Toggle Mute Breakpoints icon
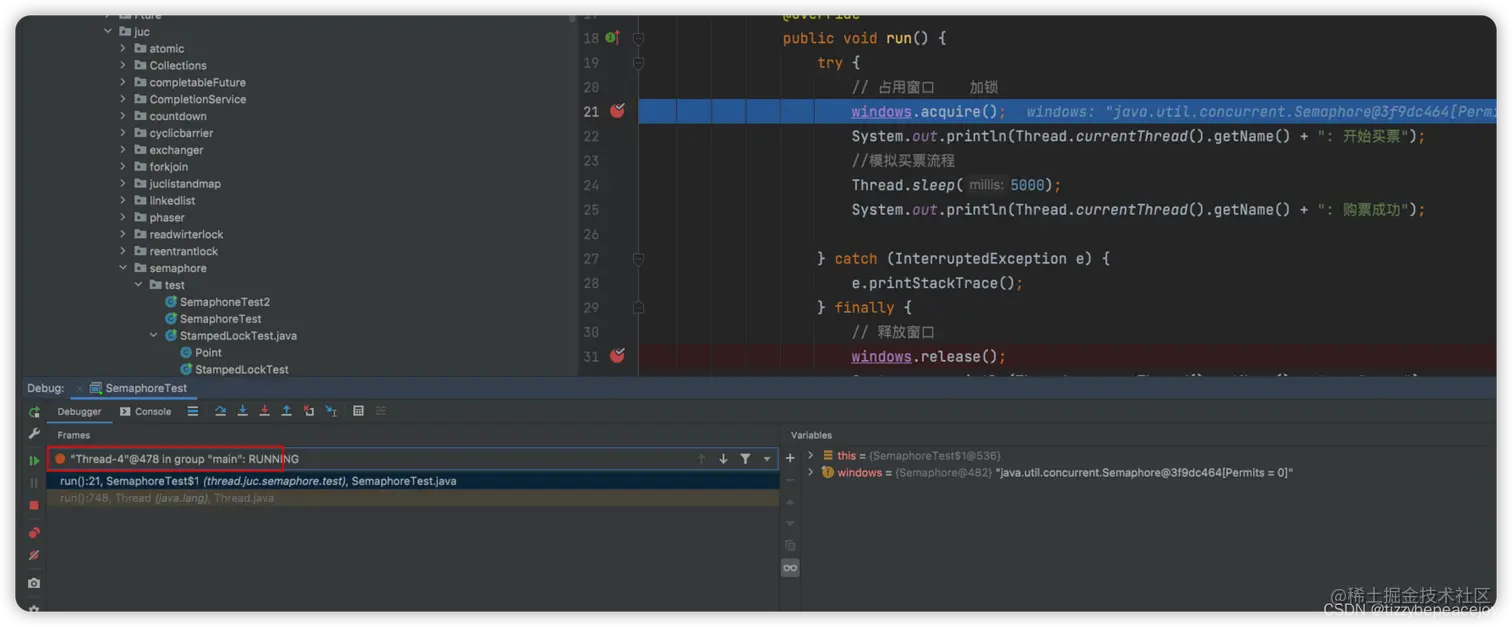This screenshot has width=1512, height=627. [x=34, y=555]
